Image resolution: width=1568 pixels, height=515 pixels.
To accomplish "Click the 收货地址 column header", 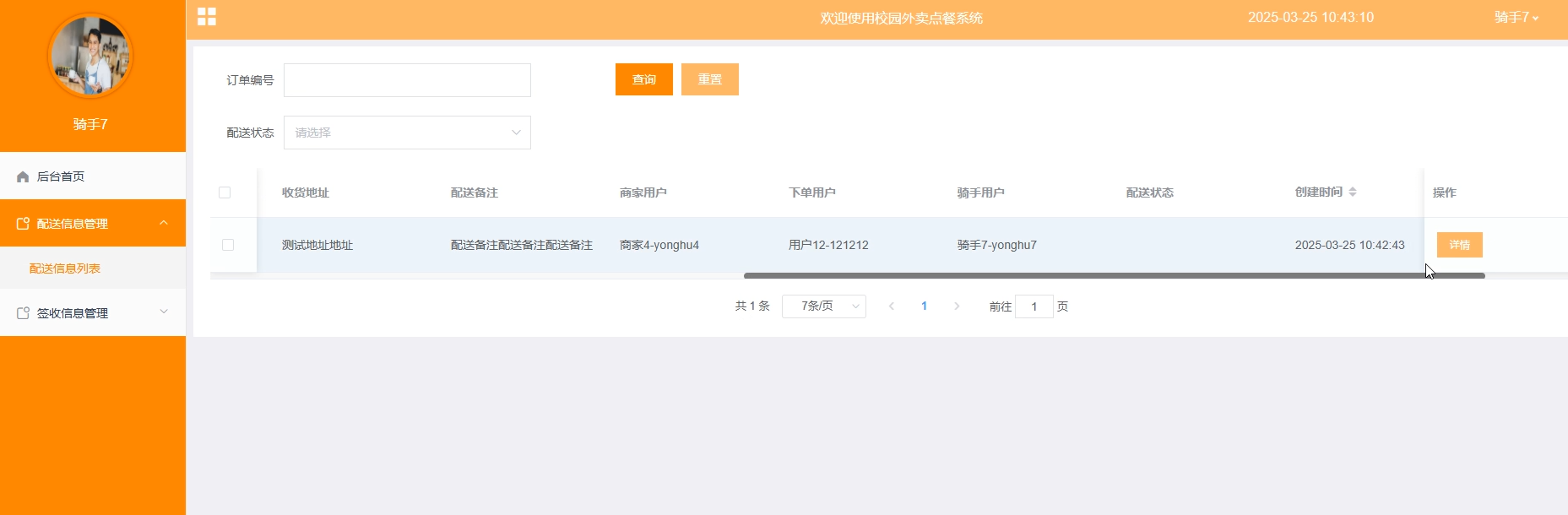I will (306, 192).
